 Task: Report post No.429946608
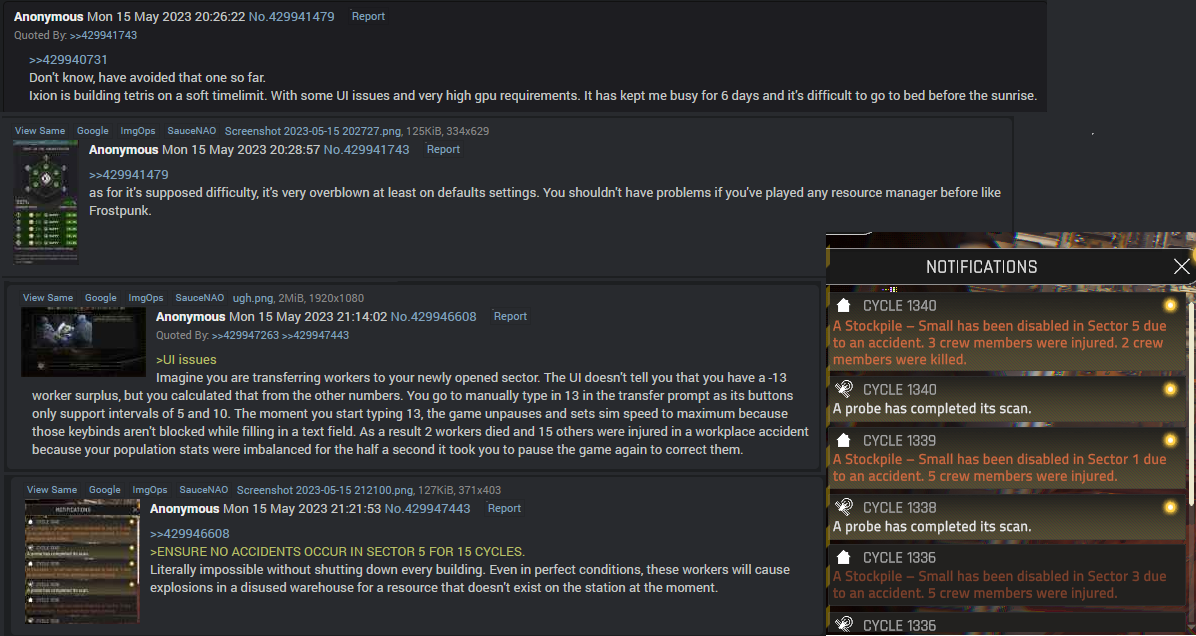(510, 316)
